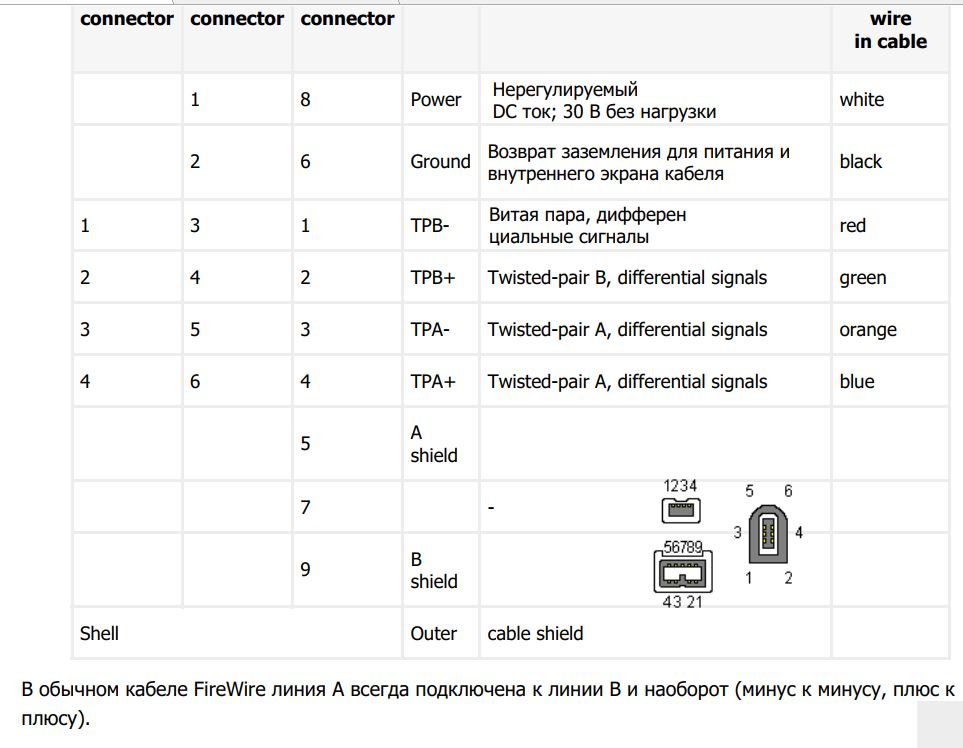This screenshot has width=963, height=748.
Task: Click the "cable shield" description text
Action: [x=535, y=633]
